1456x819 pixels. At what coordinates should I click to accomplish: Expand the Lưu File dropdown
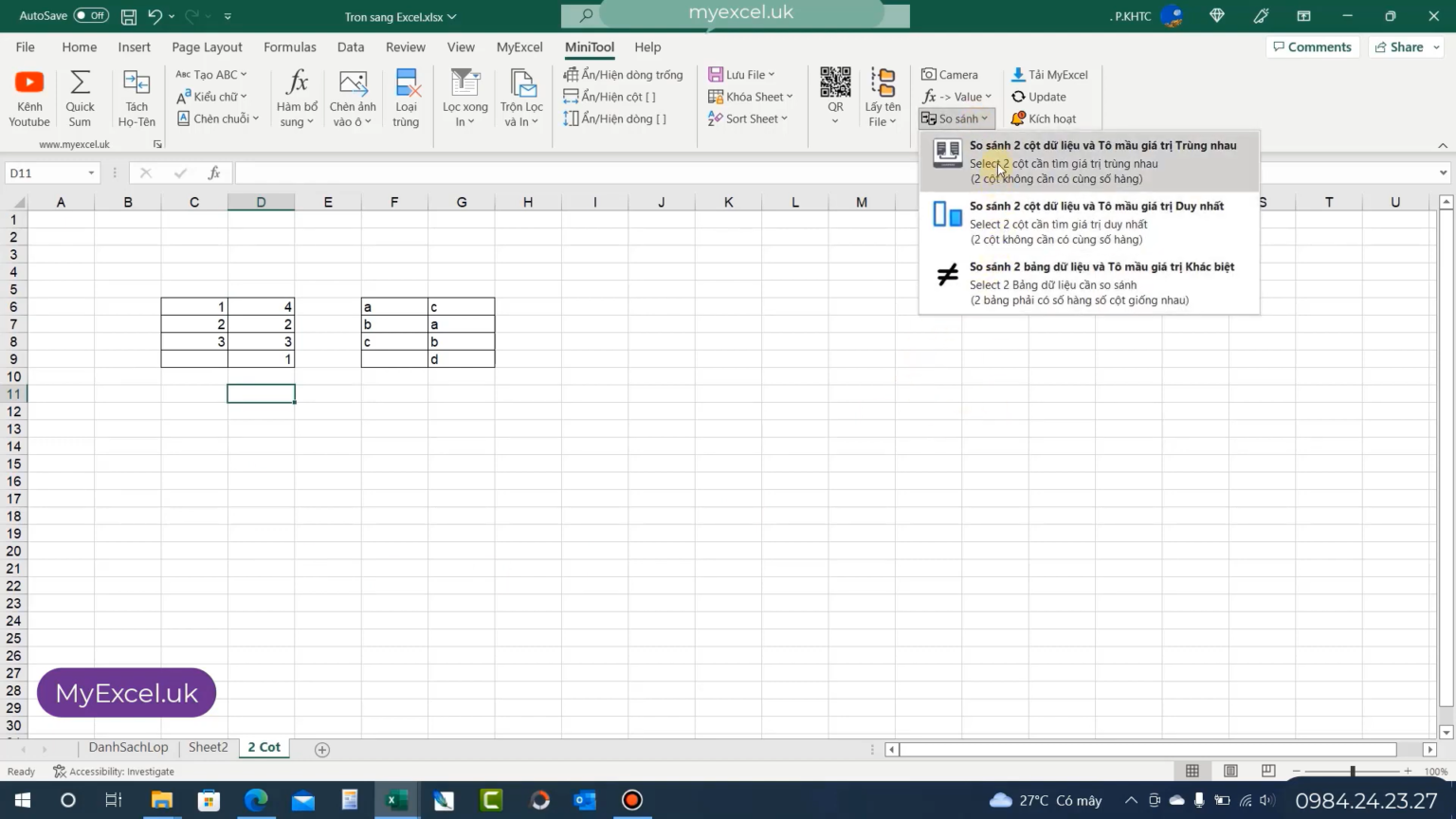pos(771,74)
